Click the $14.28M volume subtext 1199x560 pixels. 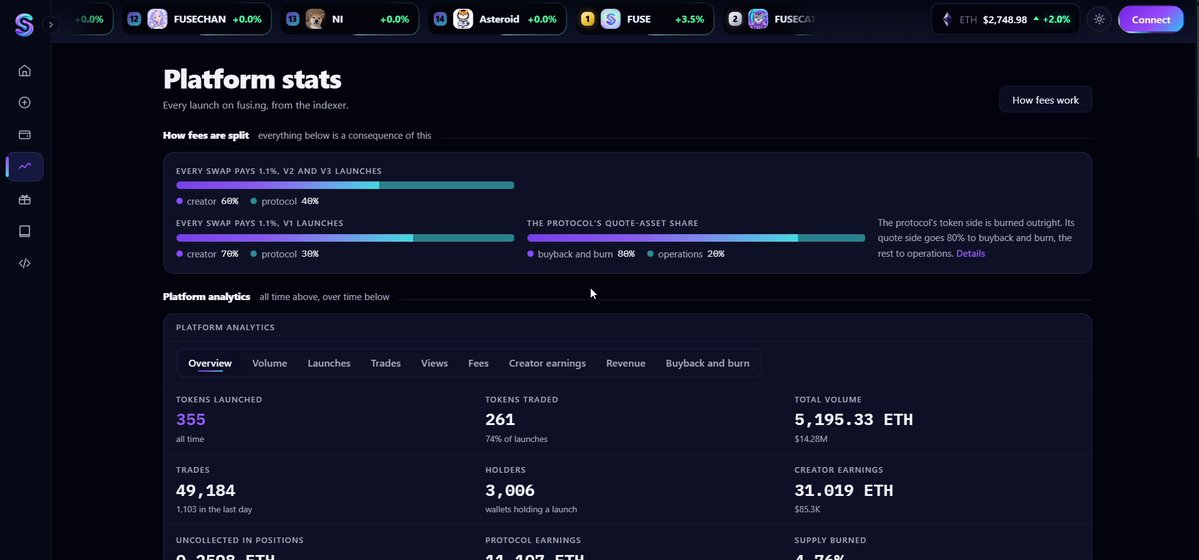point(810,439)
